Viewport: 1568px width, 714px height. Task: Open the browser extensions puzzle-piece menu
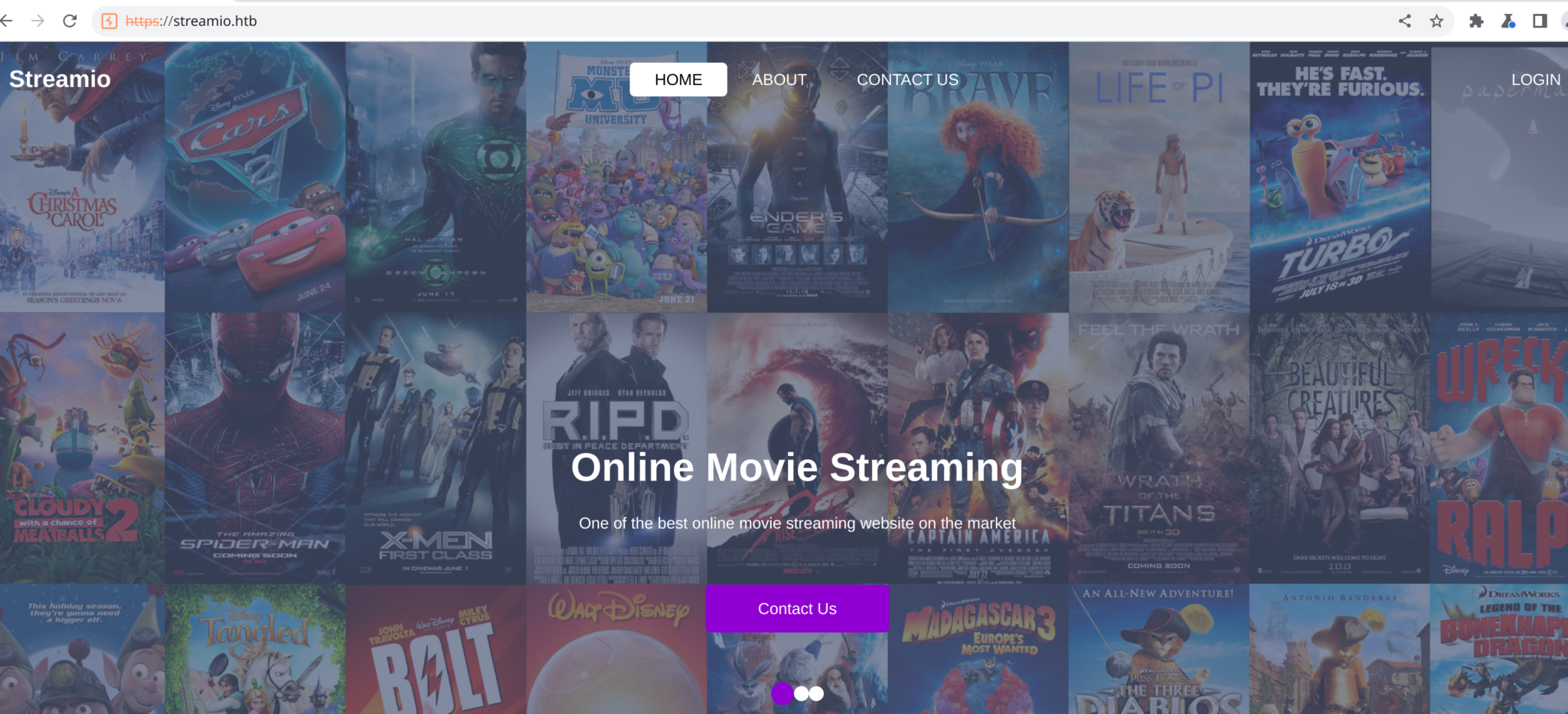[1476, 21]
